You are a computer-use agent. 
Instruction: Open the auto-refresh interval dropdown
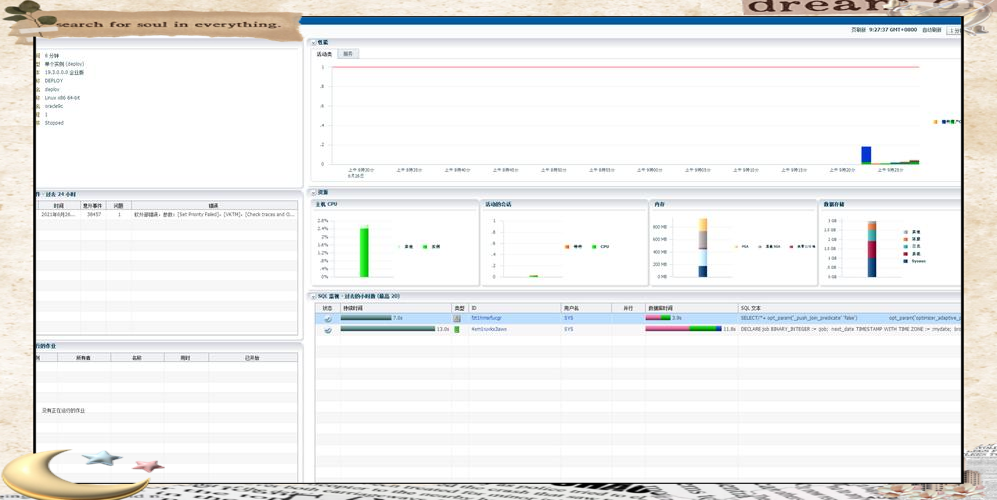953,30
